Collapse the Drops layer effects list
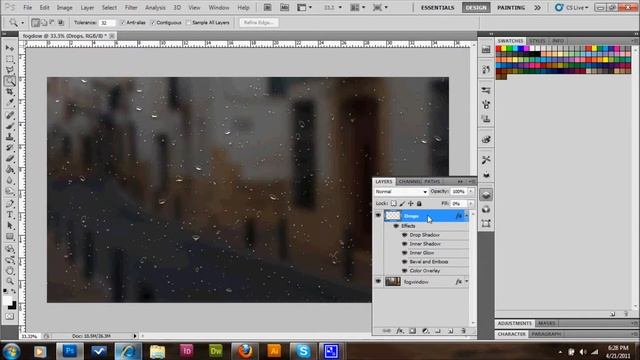 pos(467,216)
